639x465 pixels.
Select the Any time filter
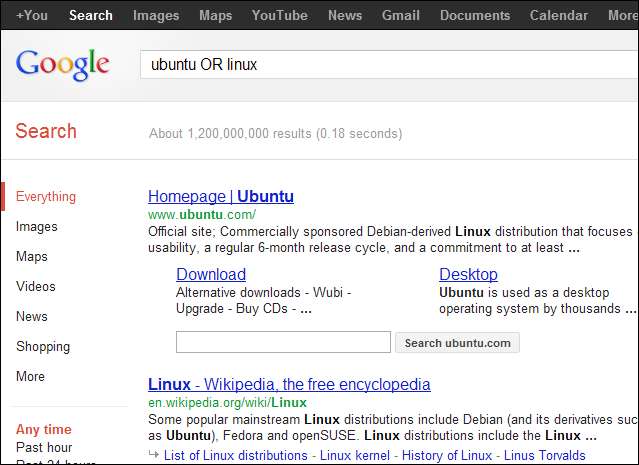coord(44,429)
